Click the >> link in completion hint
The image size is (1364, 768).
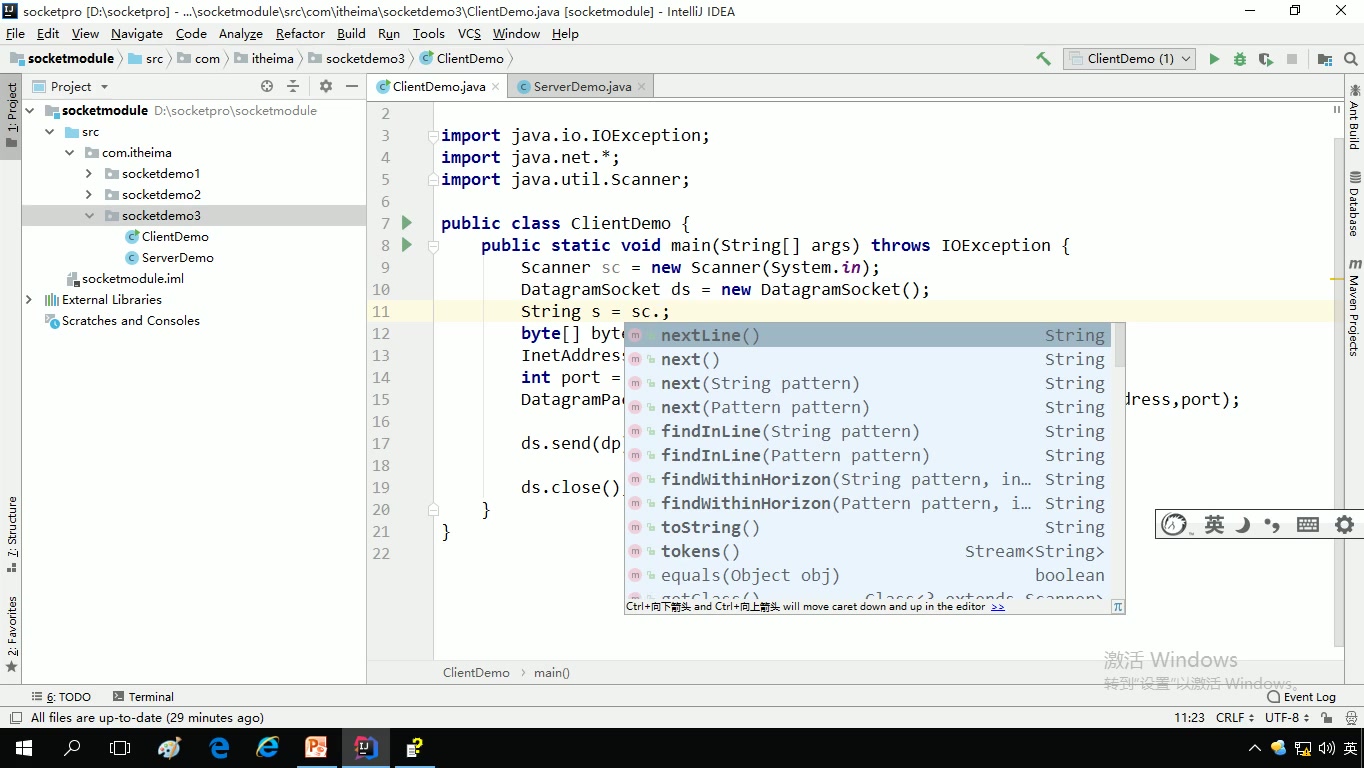coord(998,606)
